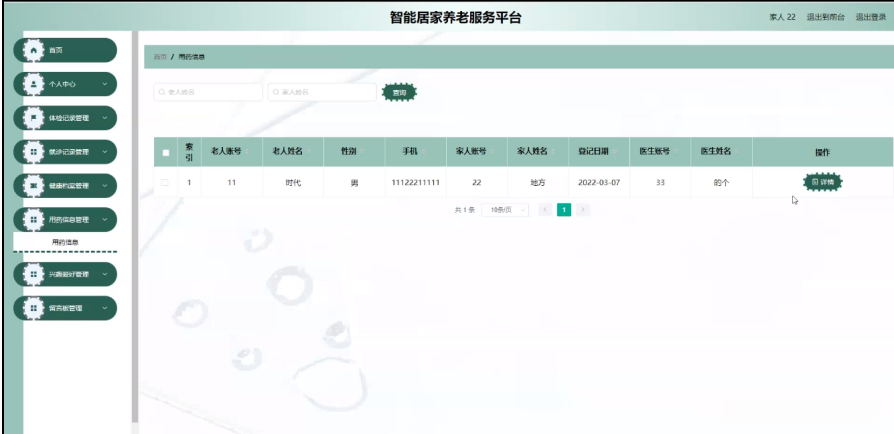The image size is (894, 434).
Task: Click the 的个 doctor name cell
Action: [x=721, y=183]
